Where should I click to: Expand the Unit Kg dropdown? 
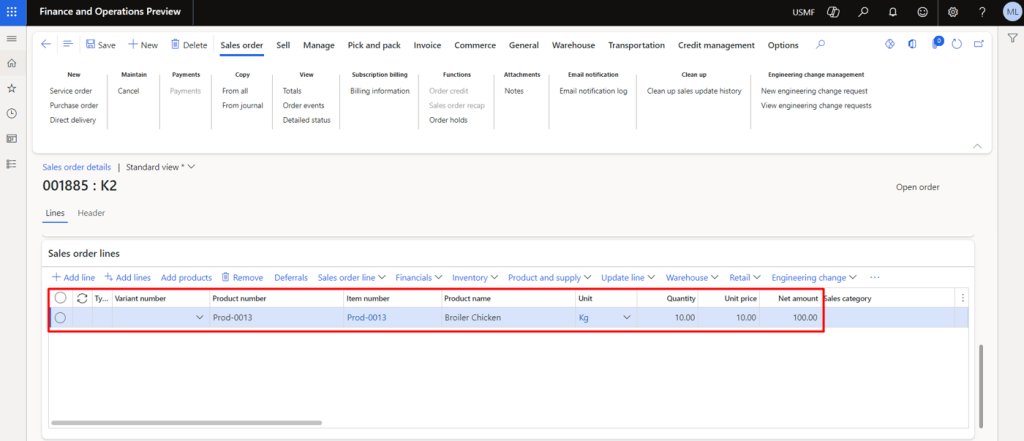[627, 318]
